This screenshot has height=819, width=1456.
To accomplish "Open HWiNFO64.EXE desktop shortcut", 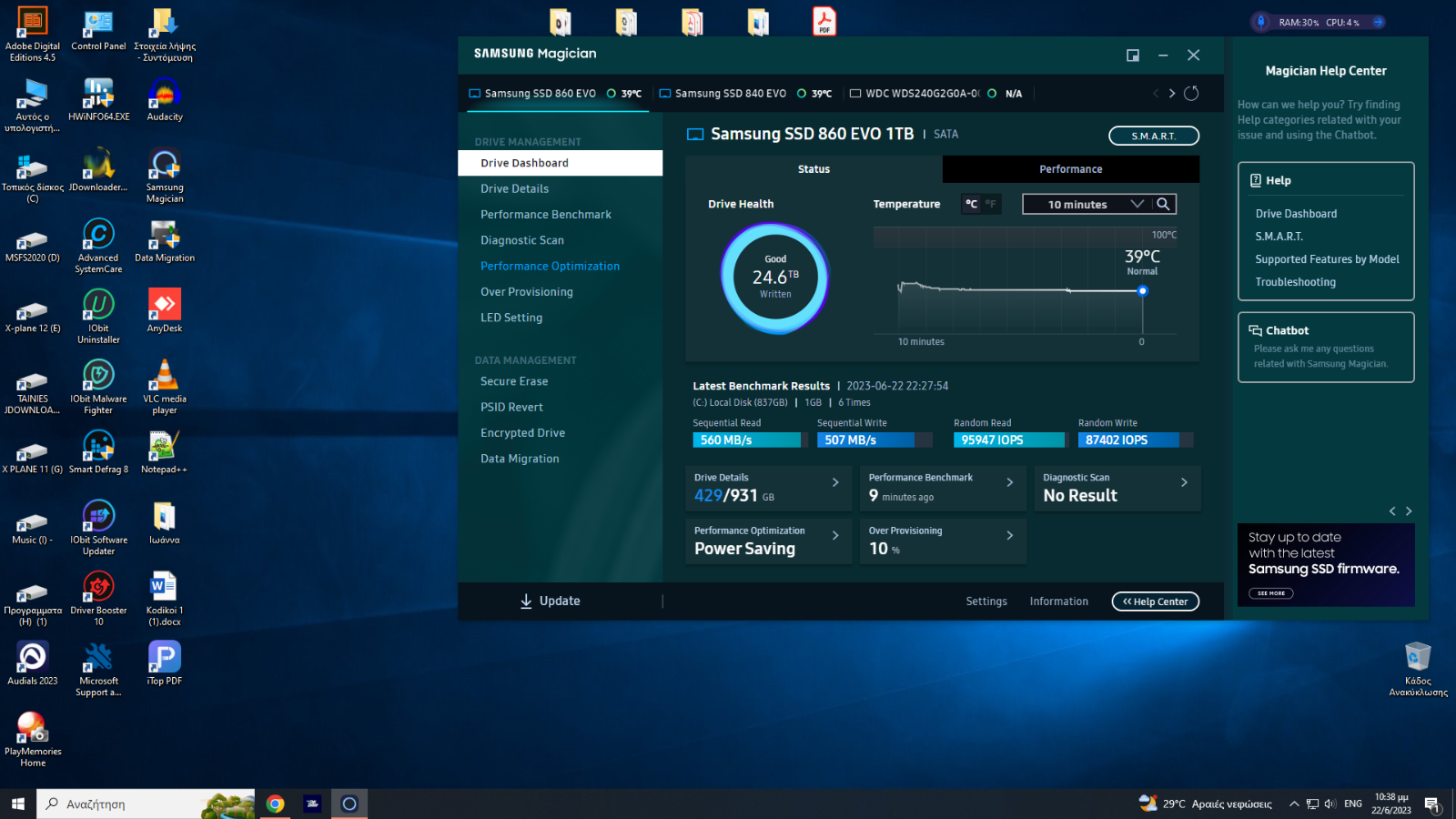I will (98, 100).
